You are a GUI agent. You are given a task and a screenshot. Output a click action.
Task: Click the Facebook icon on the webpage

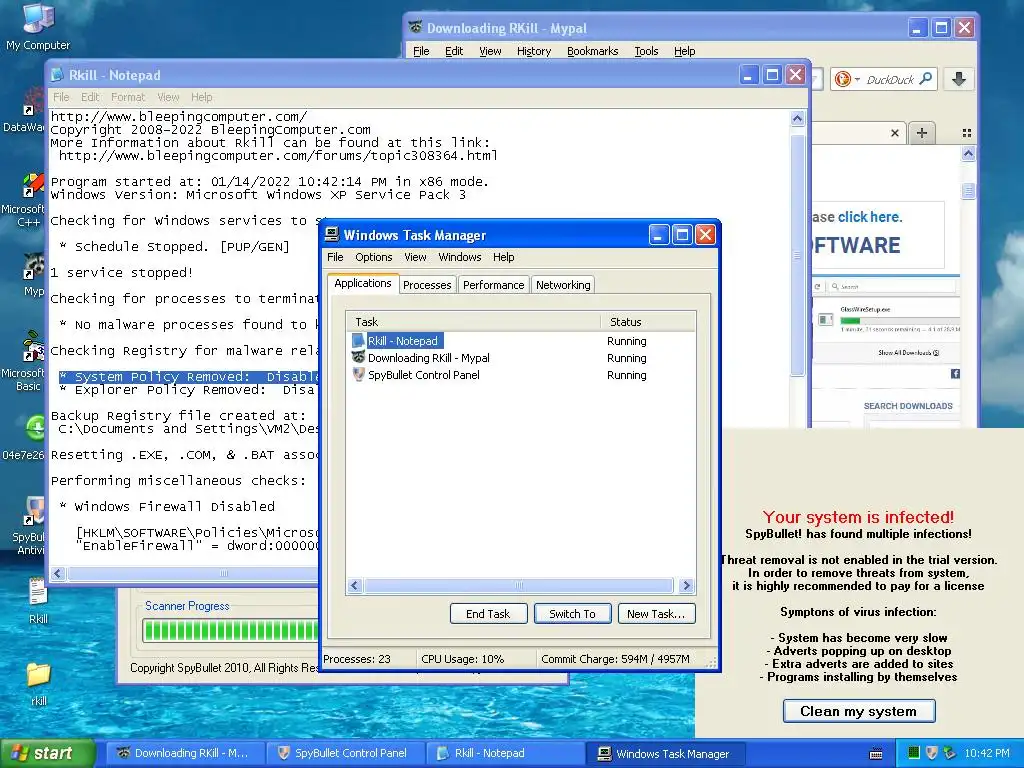pos(955,374)
